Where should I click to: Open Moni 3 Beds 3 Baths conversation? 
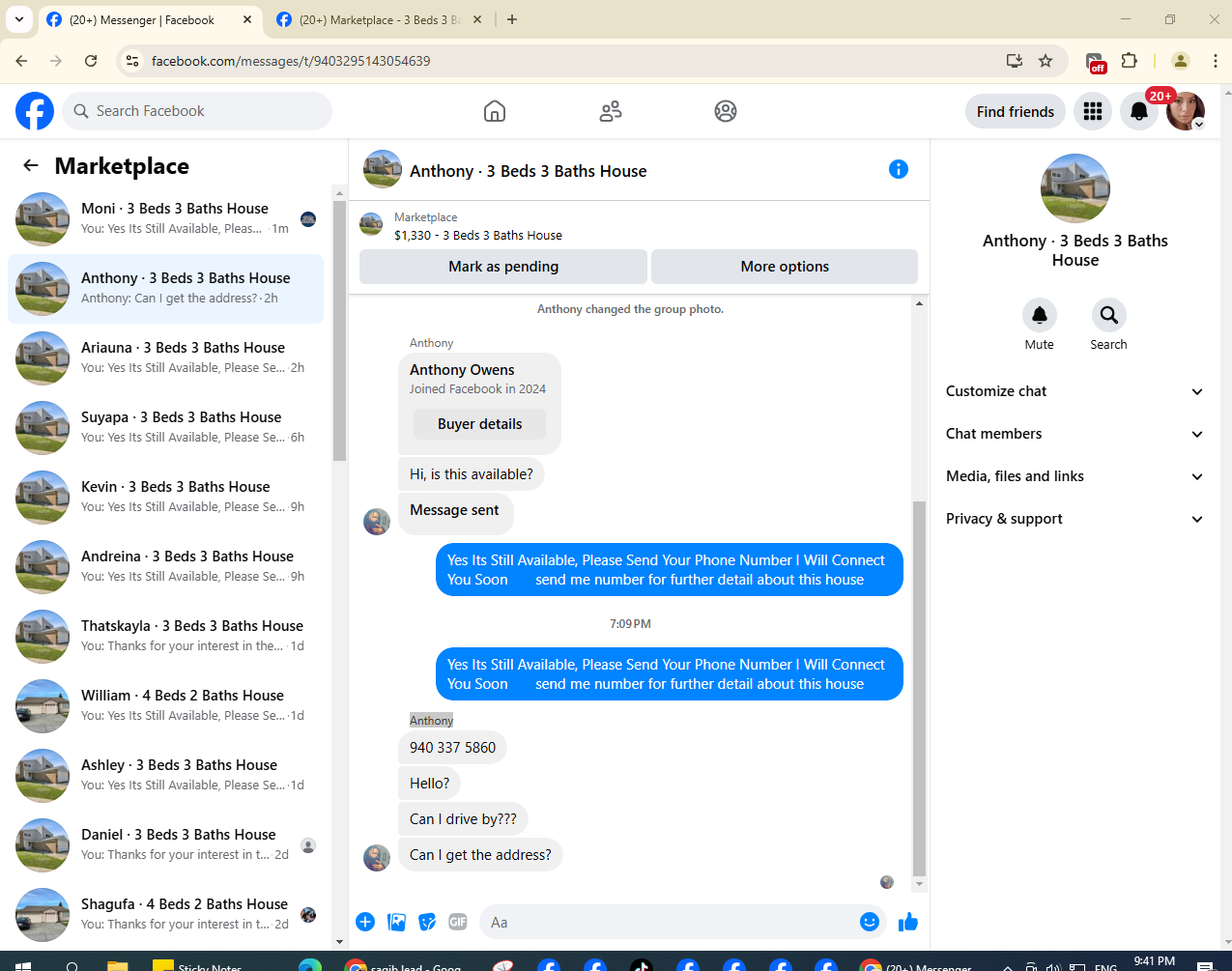[166, 219]
